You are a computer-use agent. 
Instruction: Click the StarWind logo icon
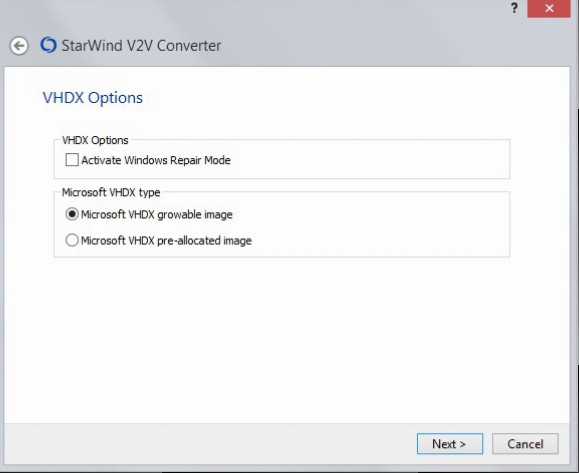(48, 45)
